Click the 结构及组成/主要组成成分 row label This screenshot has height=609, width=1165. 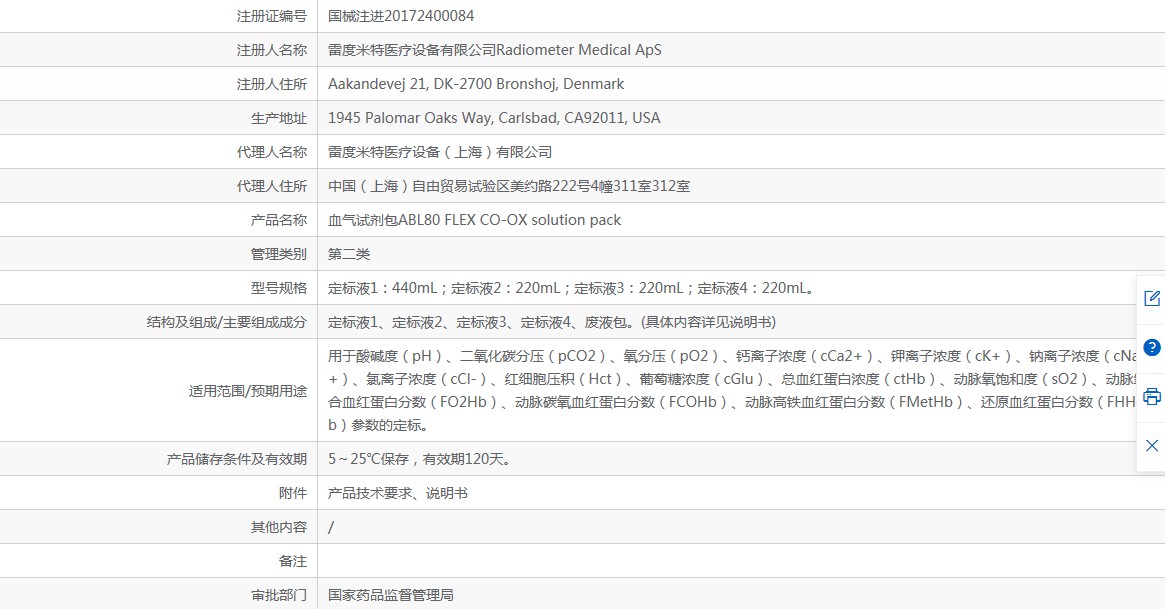tap(227, 322)
